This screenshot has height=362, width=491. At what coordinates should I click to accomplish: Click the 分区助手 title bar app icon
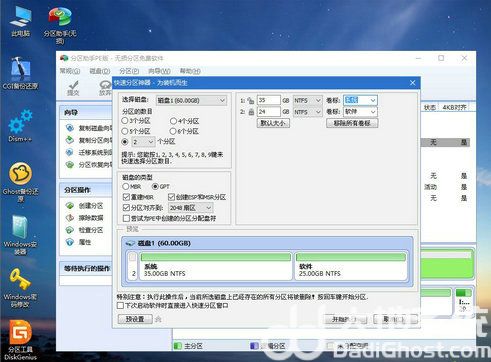pos(64,58)
